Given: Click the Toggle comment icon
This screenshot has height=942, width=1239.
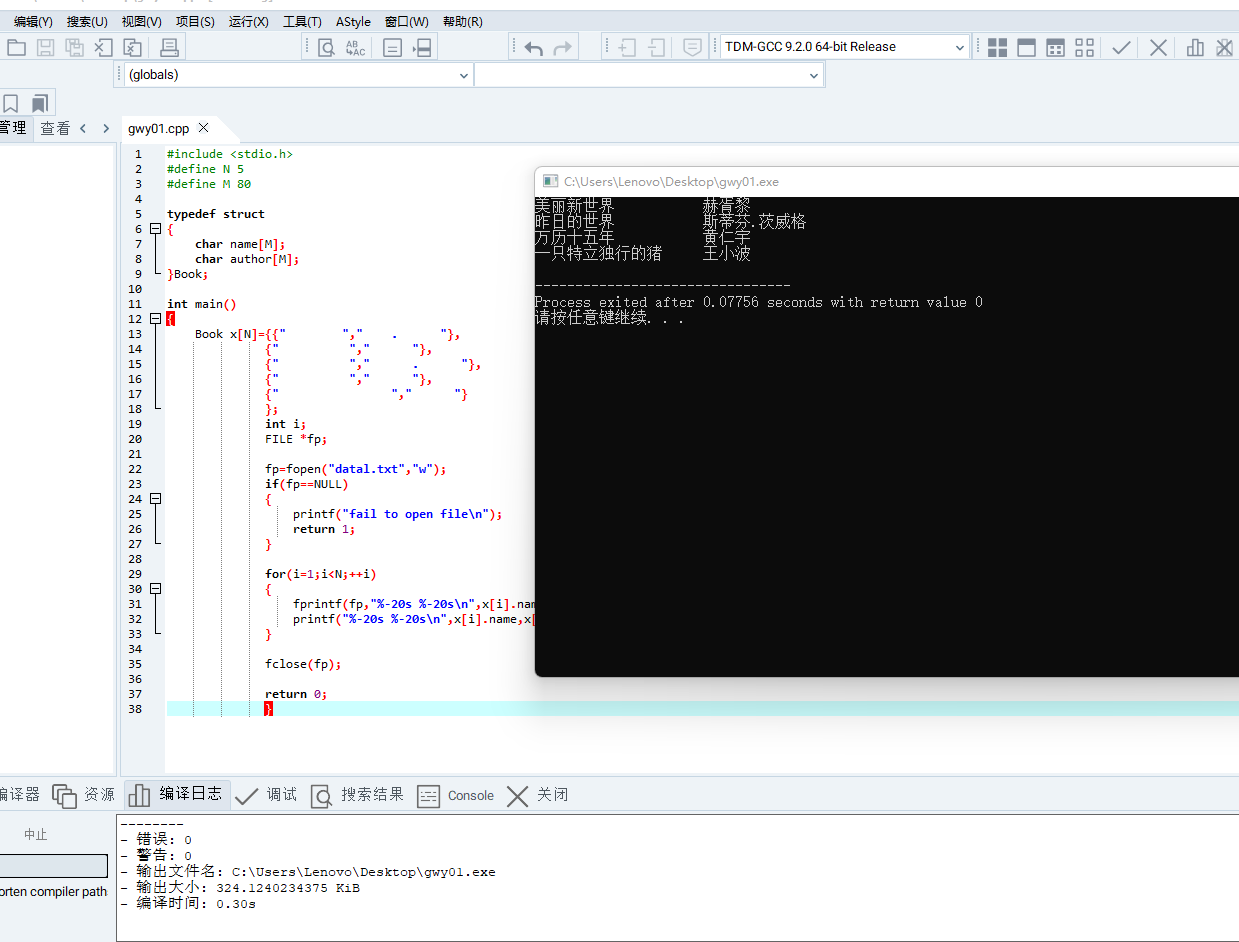Looking at the screenshot, I should pos(692,47).
